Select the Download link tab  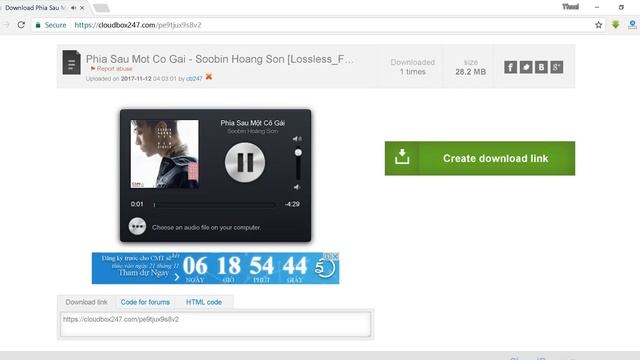(x=87, y=302)
